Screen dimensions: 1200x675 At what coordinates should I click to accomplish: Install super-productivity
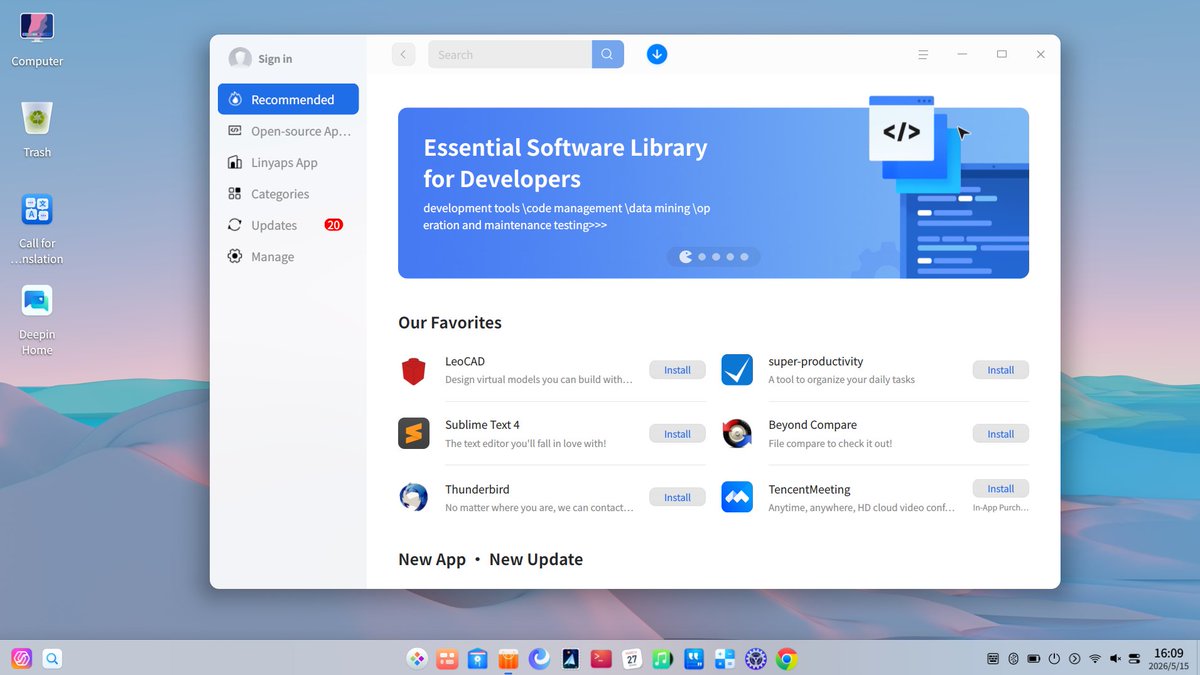coord(1001,370)
